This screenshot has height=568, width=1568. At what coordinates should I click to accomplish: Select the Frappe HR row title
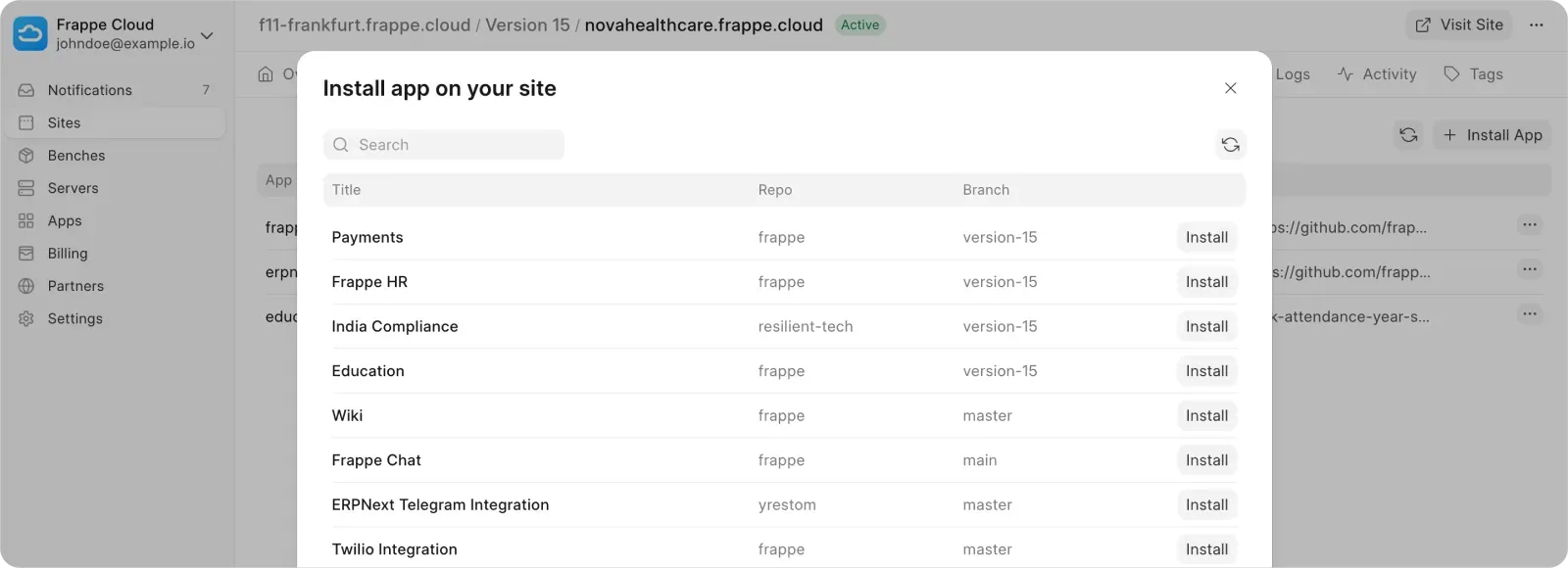click(x=369, y=282)
